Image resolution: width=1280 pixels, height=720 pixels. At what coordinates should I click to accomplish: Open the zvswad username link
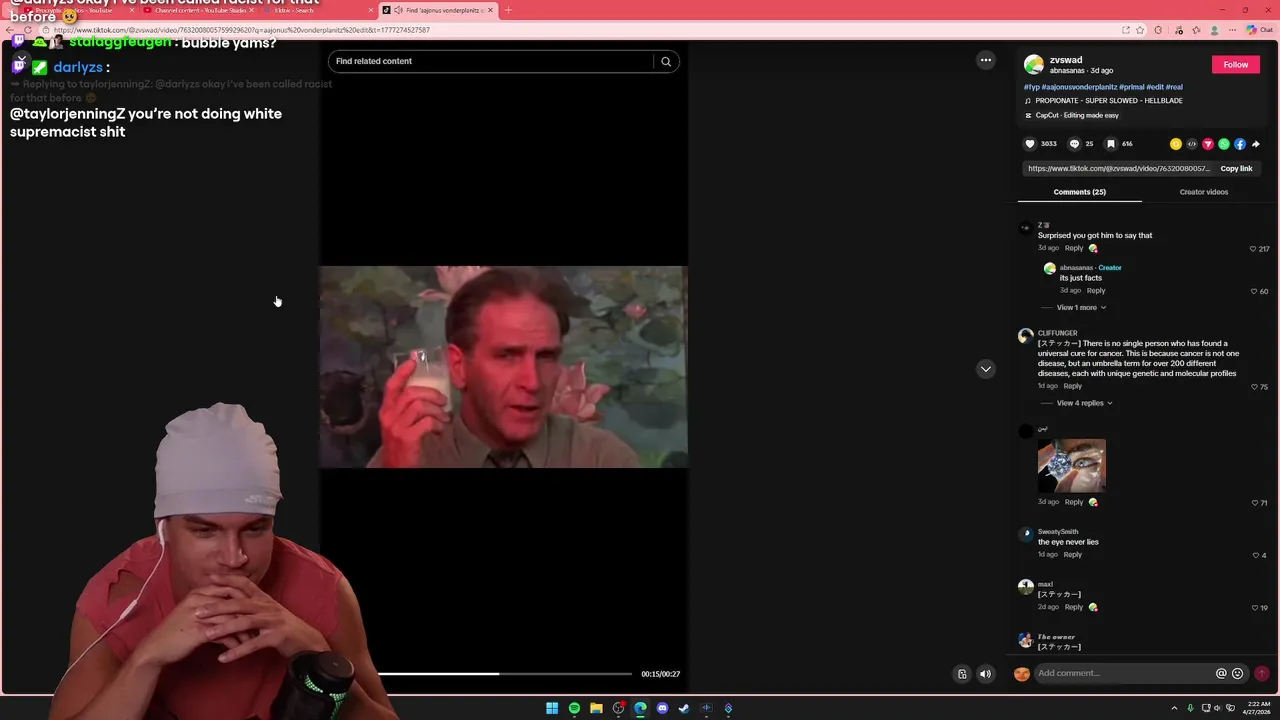click(x=1066, y=60)
